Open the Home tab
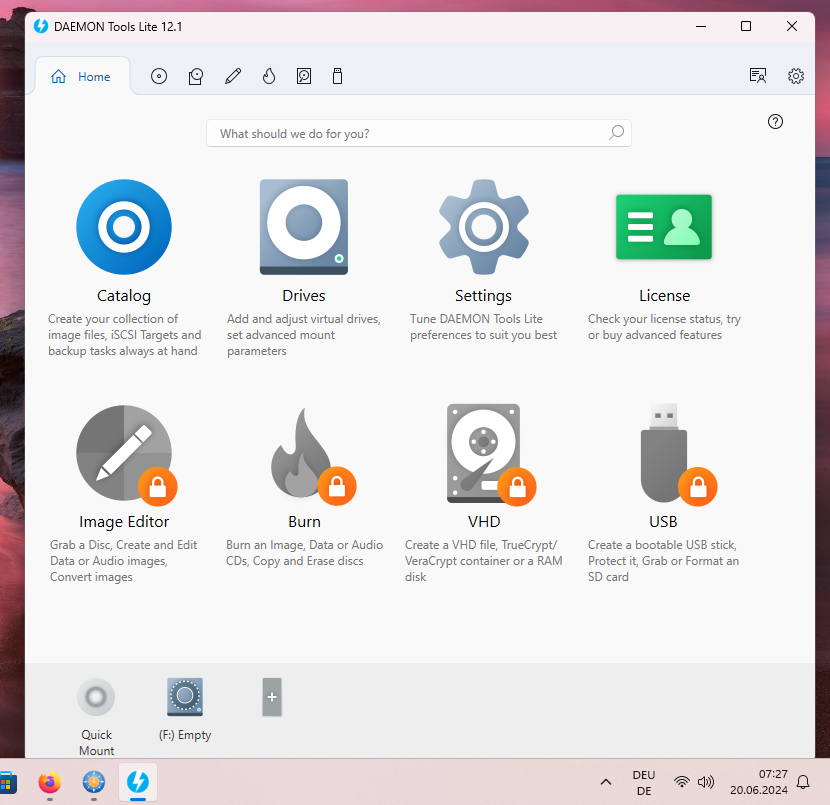 click(81, 77)
